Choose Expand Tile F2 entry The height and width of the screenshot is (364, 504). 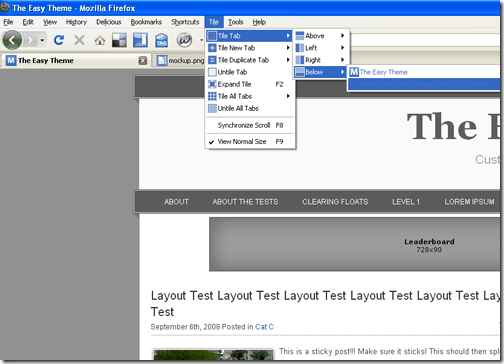[x=249, y=84]
